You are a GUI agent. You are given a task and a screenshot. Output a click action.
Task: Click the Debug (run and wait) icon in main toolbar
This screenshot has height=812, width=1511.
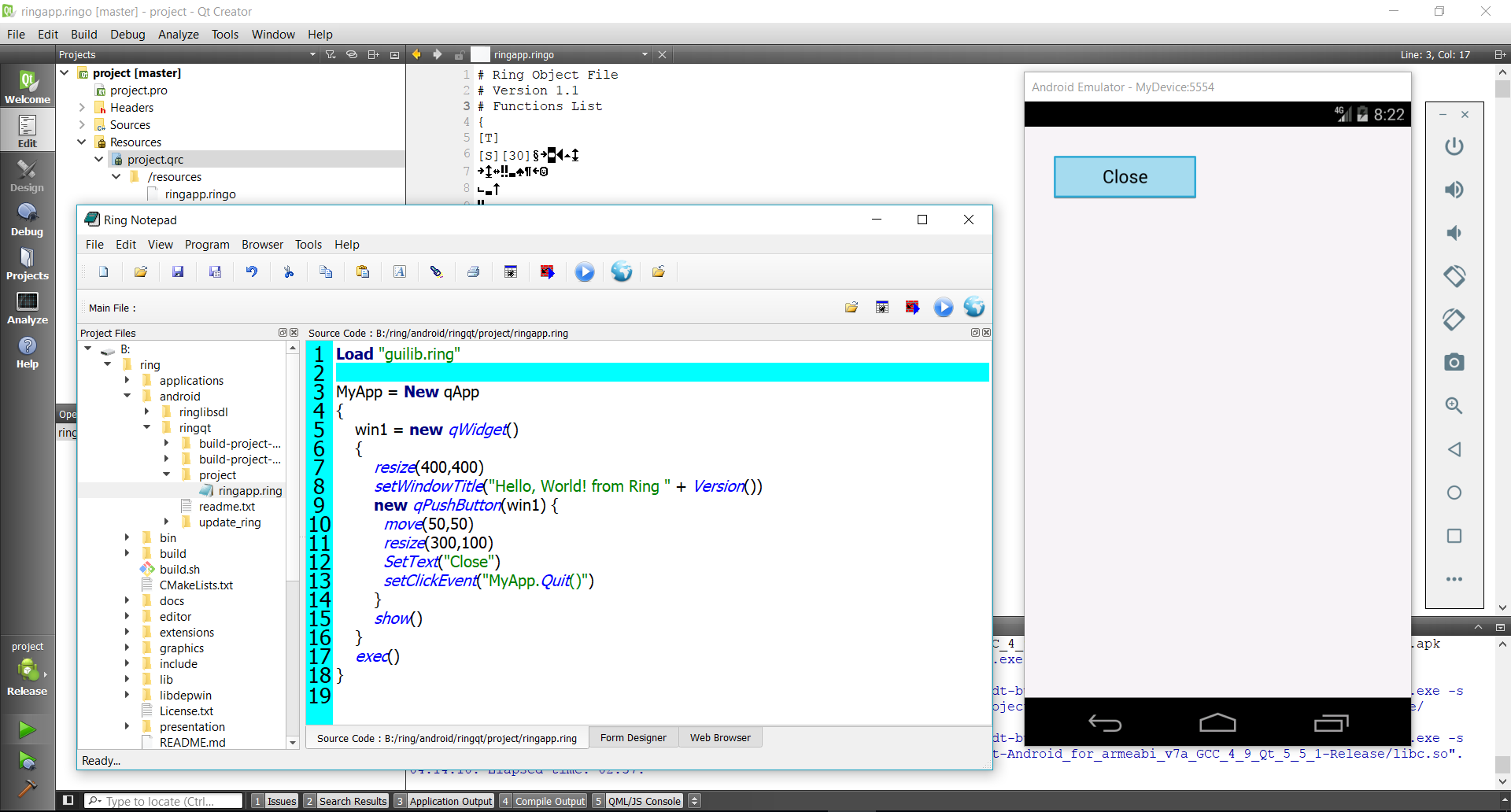coord(511,271)
